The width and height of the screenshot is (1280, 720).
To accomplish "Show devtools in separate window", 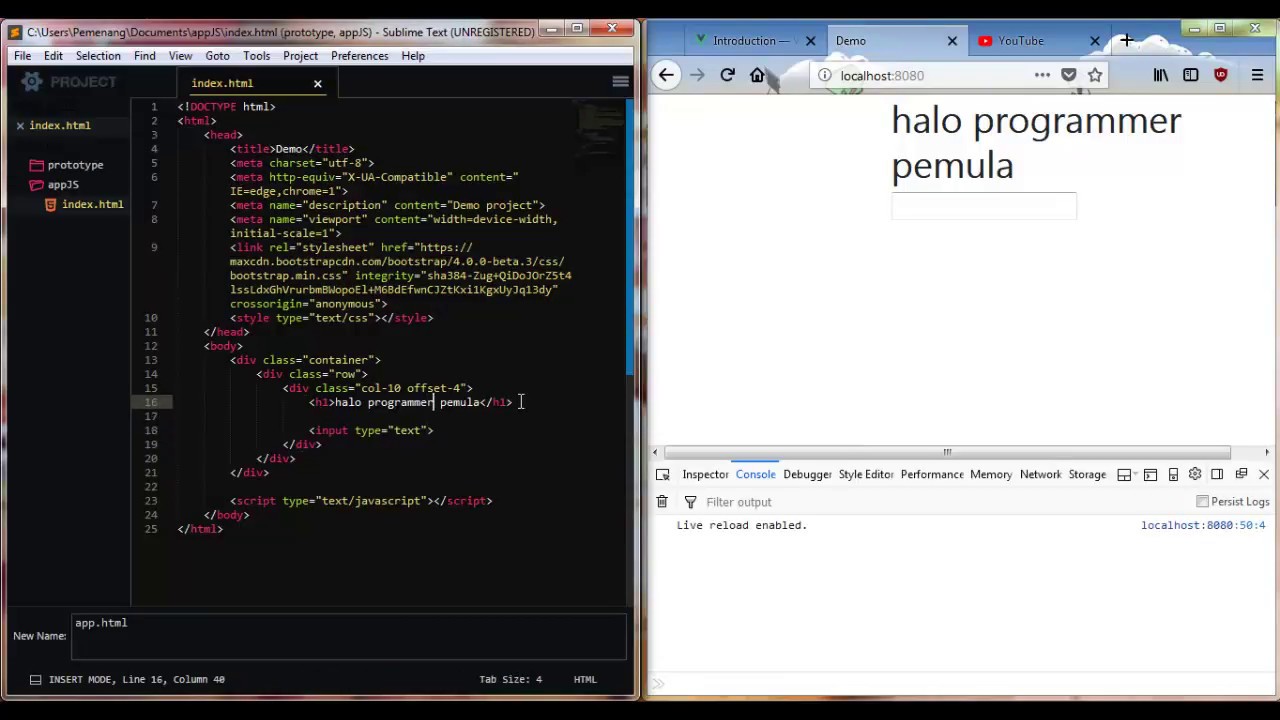I will tap(1241, 475).
